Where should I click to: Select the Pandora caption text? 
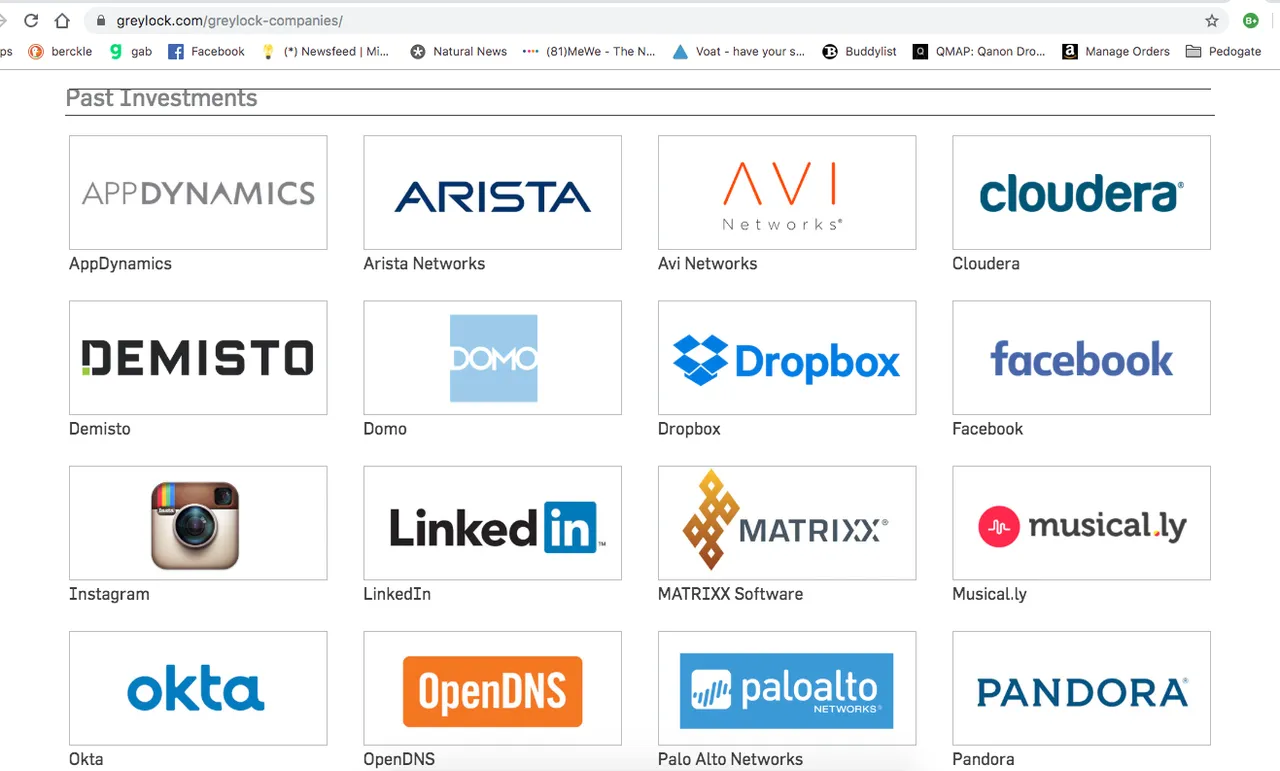(984, 759)
